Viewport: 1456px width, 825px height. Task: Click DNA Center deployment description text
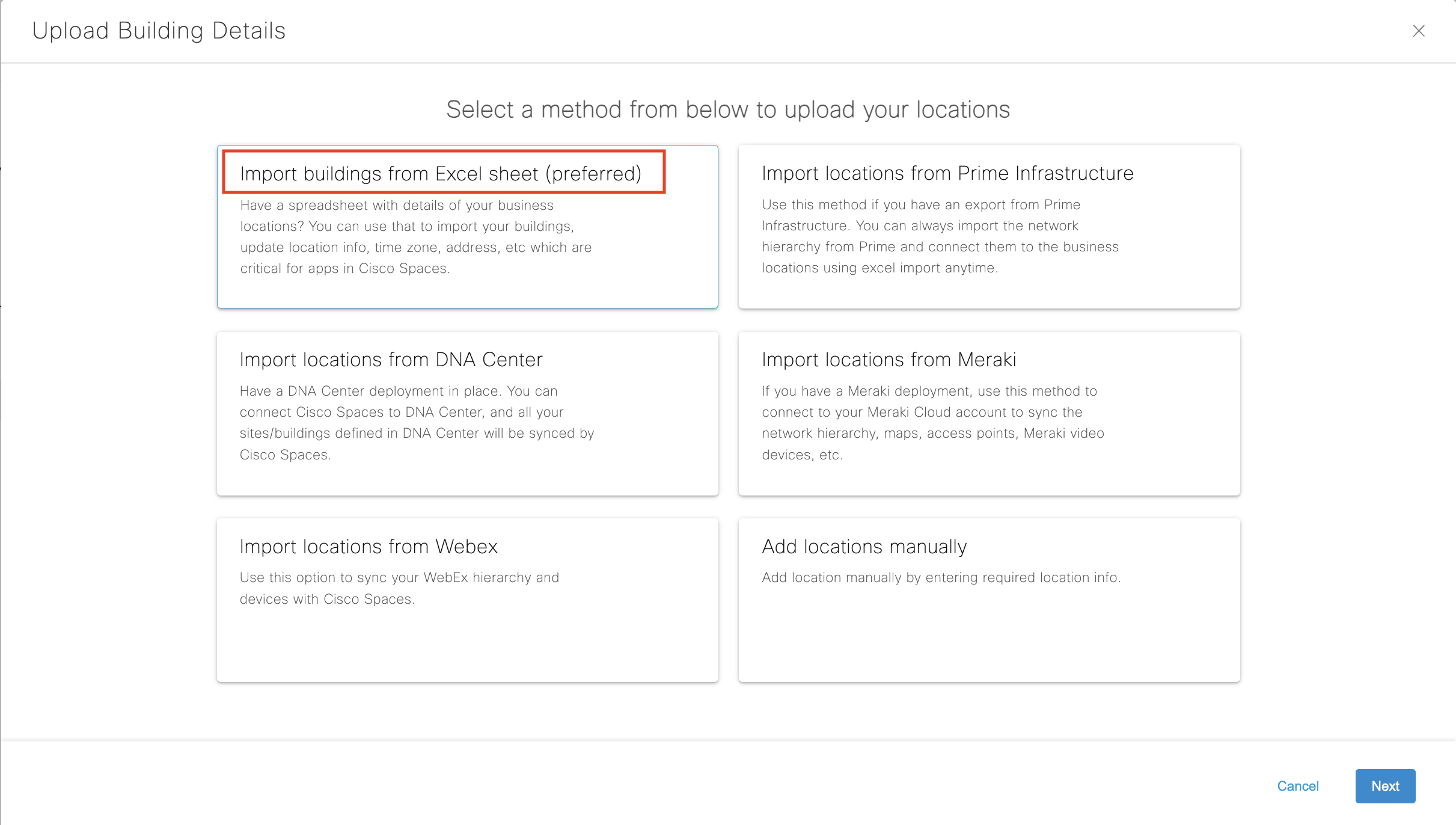(416, 423)
